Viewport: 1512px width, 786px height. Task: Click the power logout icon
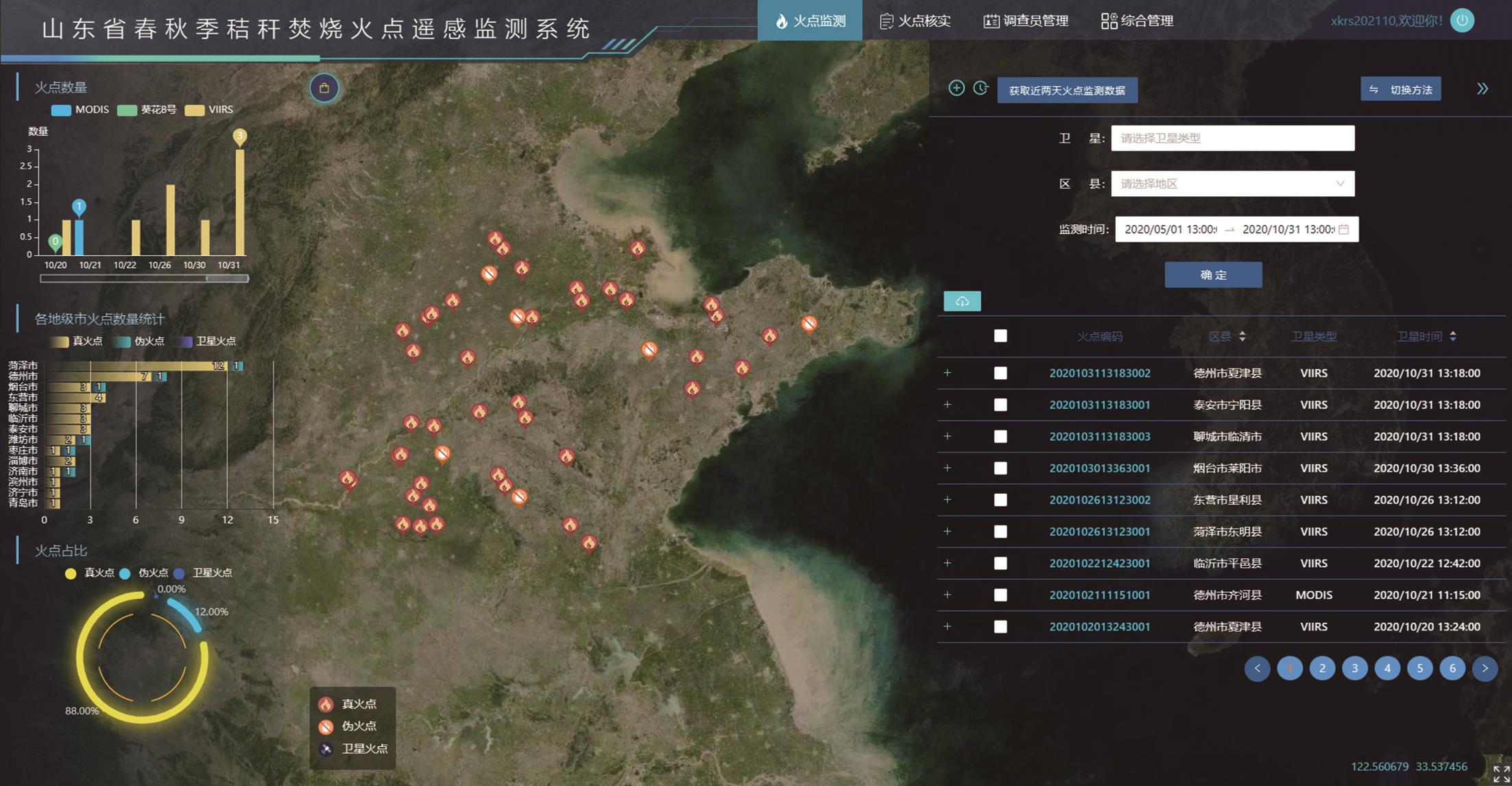coord(1462,21)
